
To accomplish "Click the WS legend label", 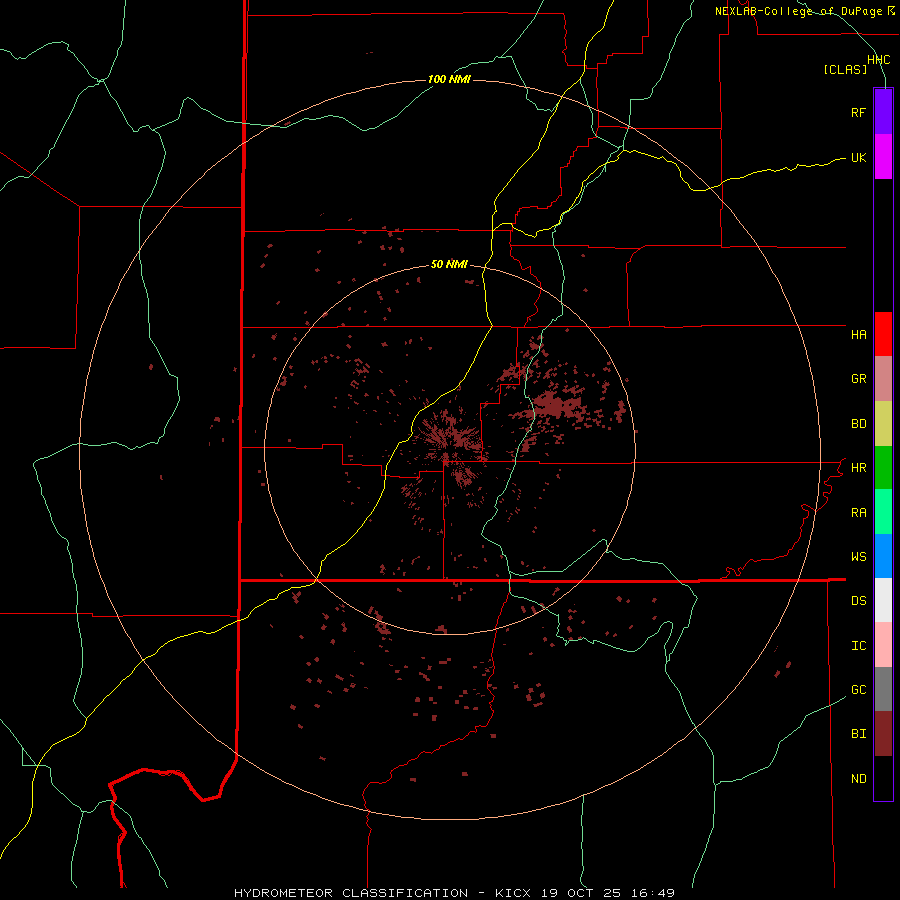I will [858, 557].
